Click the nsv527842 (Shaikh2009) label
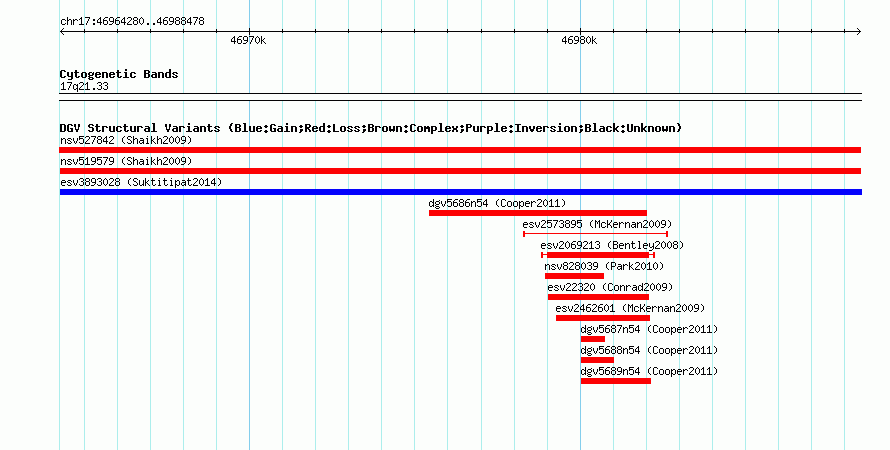The height and width of the screenshot is (450, 890). pos(126,140)
